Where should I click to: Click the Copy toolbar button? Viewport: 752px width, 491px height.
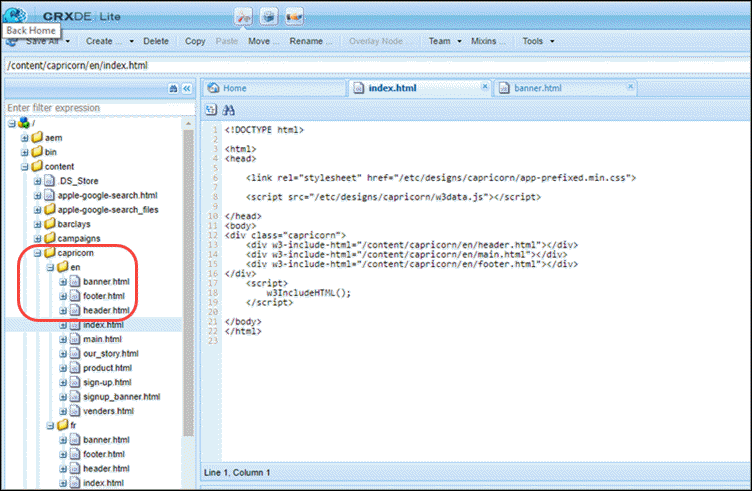tap(195, 41)
